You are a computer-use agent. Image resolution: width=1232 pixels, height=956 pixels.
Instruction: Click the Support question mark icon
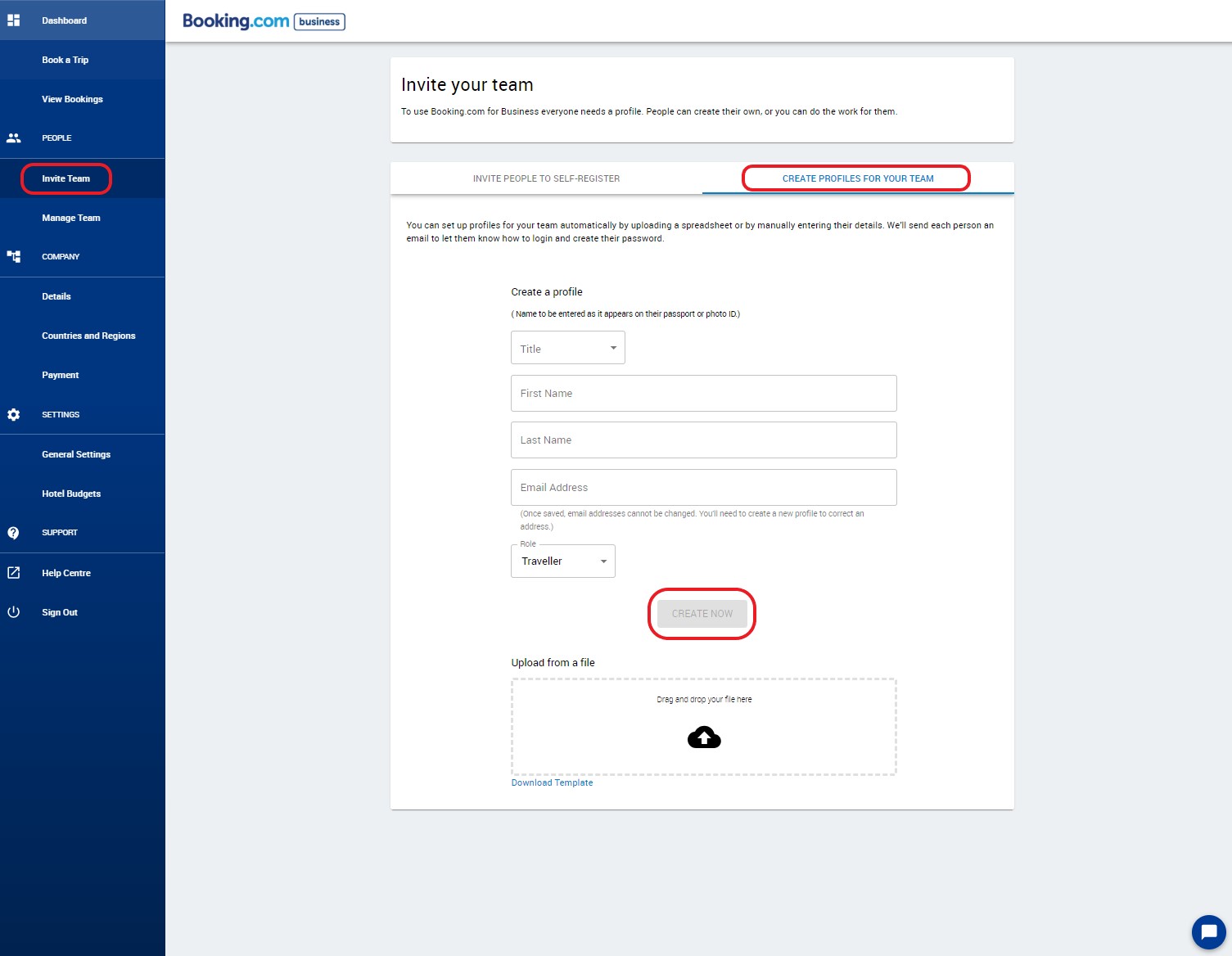click(x=13, y=532)
